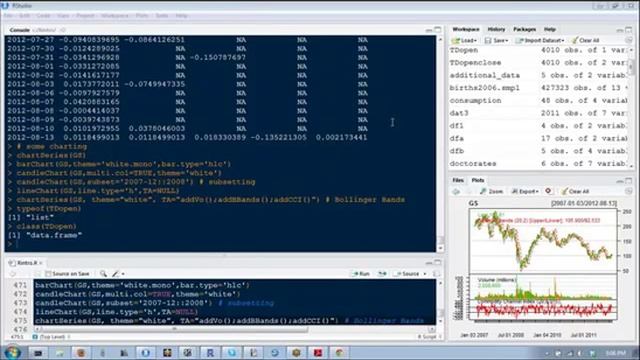640x360 pixels.
Task: Open the Save dropdown arrow in Workspace
Action: pyautogui.click(x=507, y=41)
